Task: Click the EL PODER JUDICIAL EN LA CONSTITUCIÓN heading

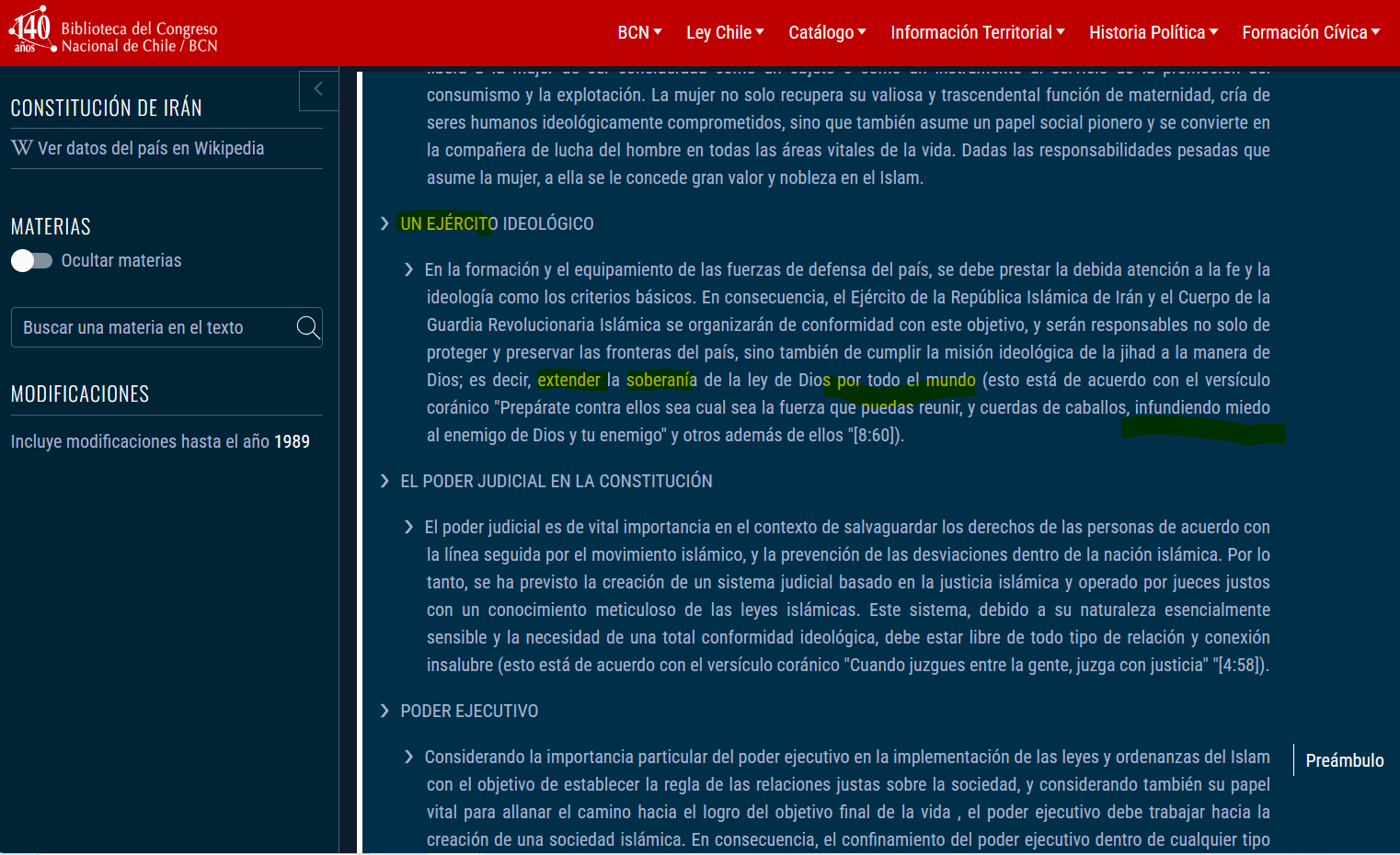Action: pyautogui.click(x=557, y=481)
